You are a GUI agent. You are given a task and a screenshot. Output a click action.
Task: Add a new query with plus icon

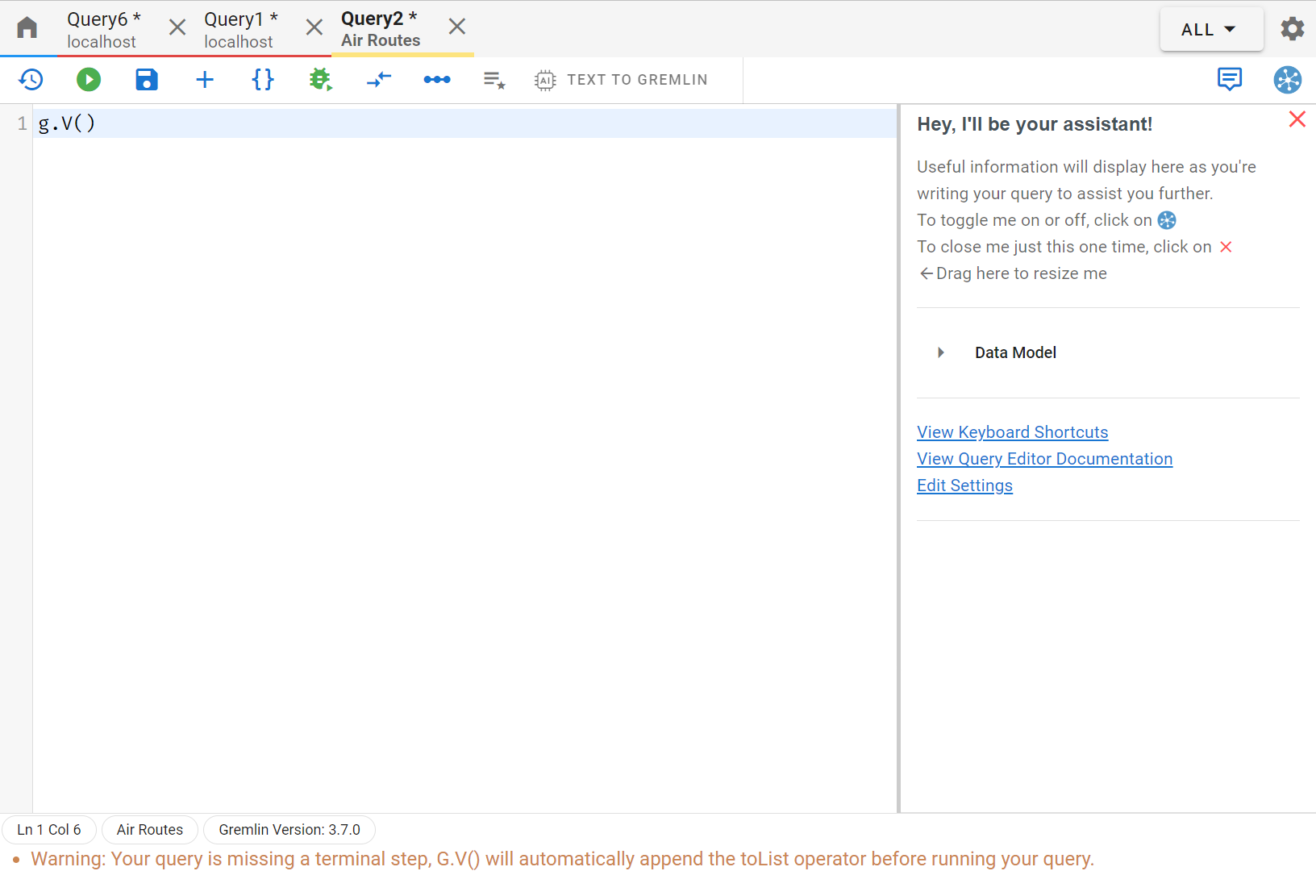tap(205, 79)
